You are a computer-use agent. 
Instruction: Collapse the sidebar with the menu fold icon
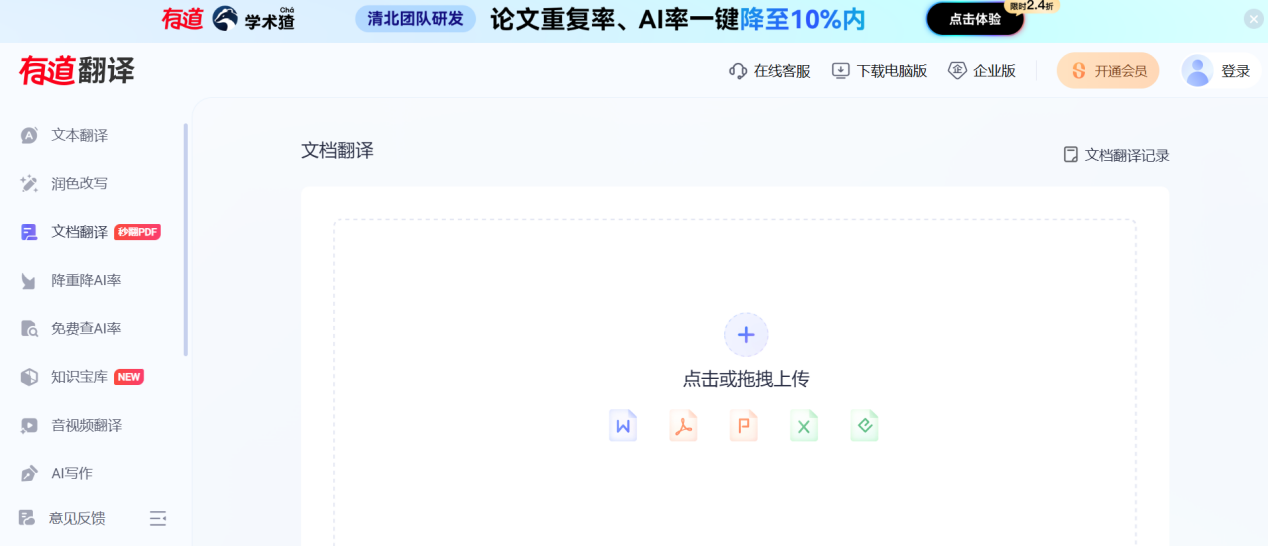point(158,518)
